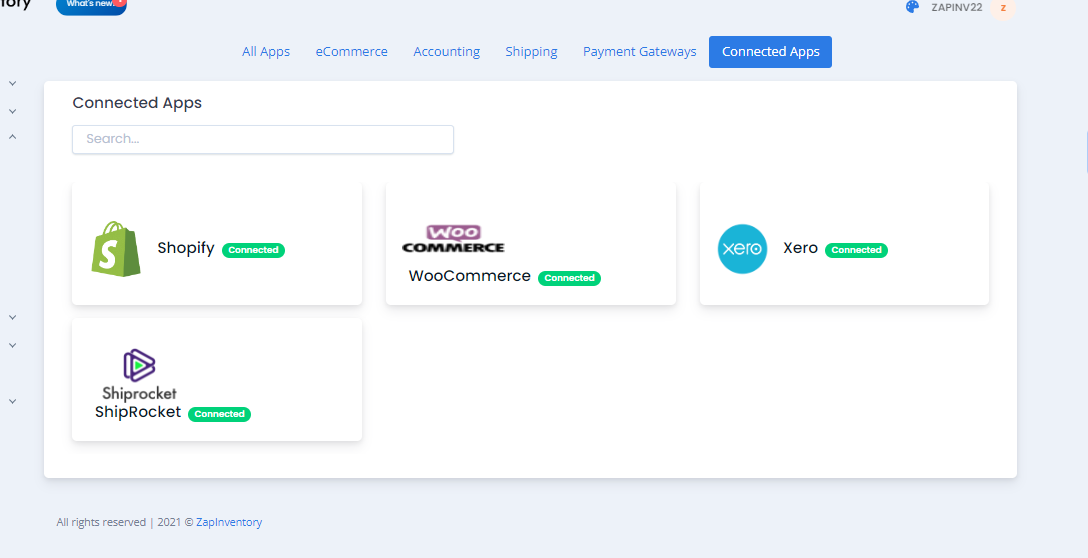Click the round blue Xero logo
Screen dimensions: 1088x558
click(742, 248)
